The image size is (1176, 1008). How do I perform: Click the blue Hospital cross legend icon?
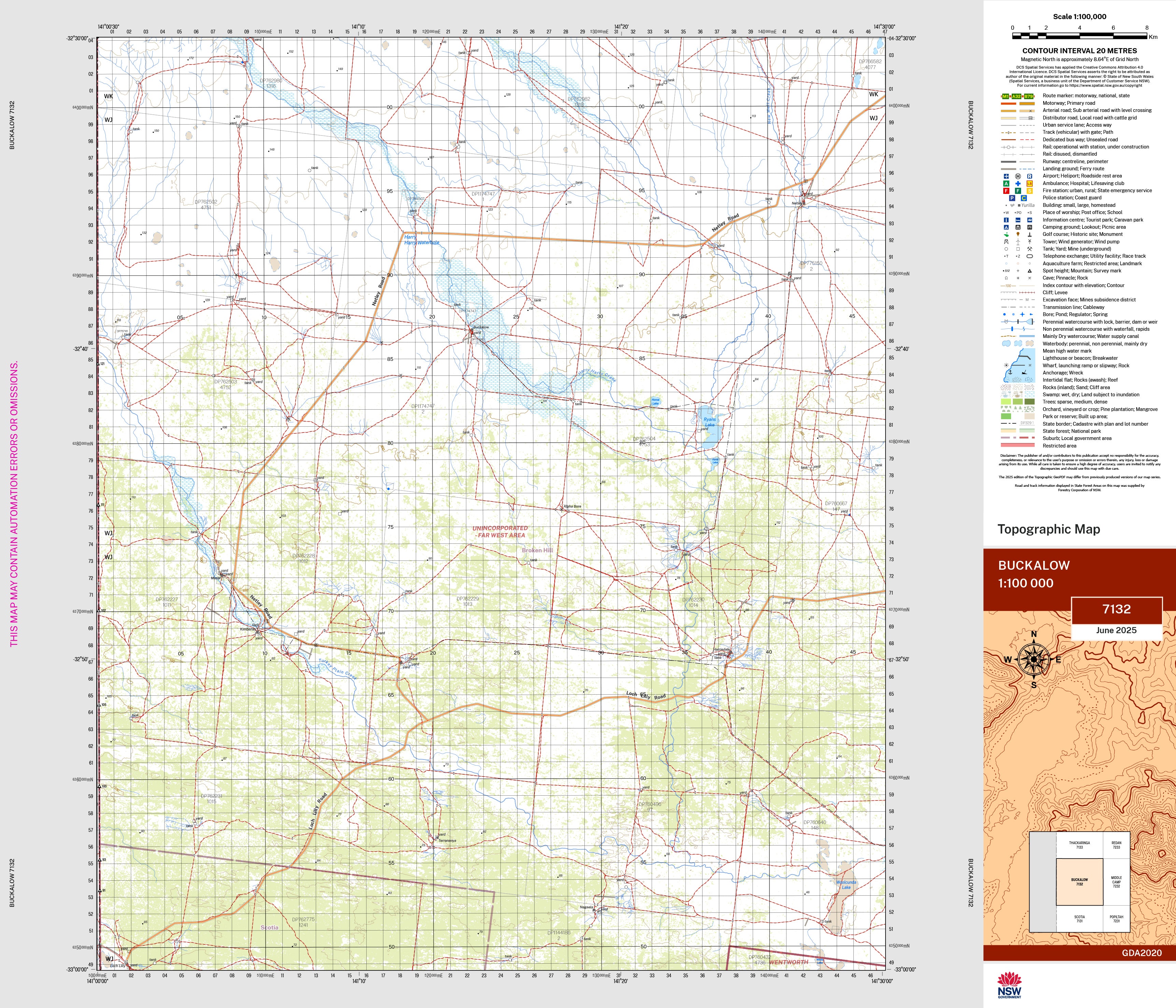coord(1018,183)
